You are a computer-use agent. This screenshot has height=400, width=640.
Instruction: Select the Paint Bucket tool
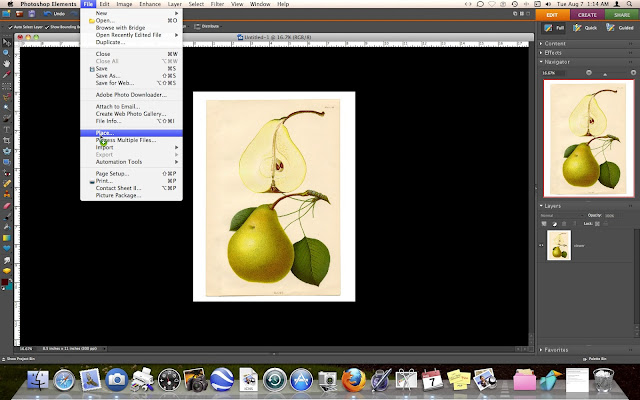(x=7, y=227)
